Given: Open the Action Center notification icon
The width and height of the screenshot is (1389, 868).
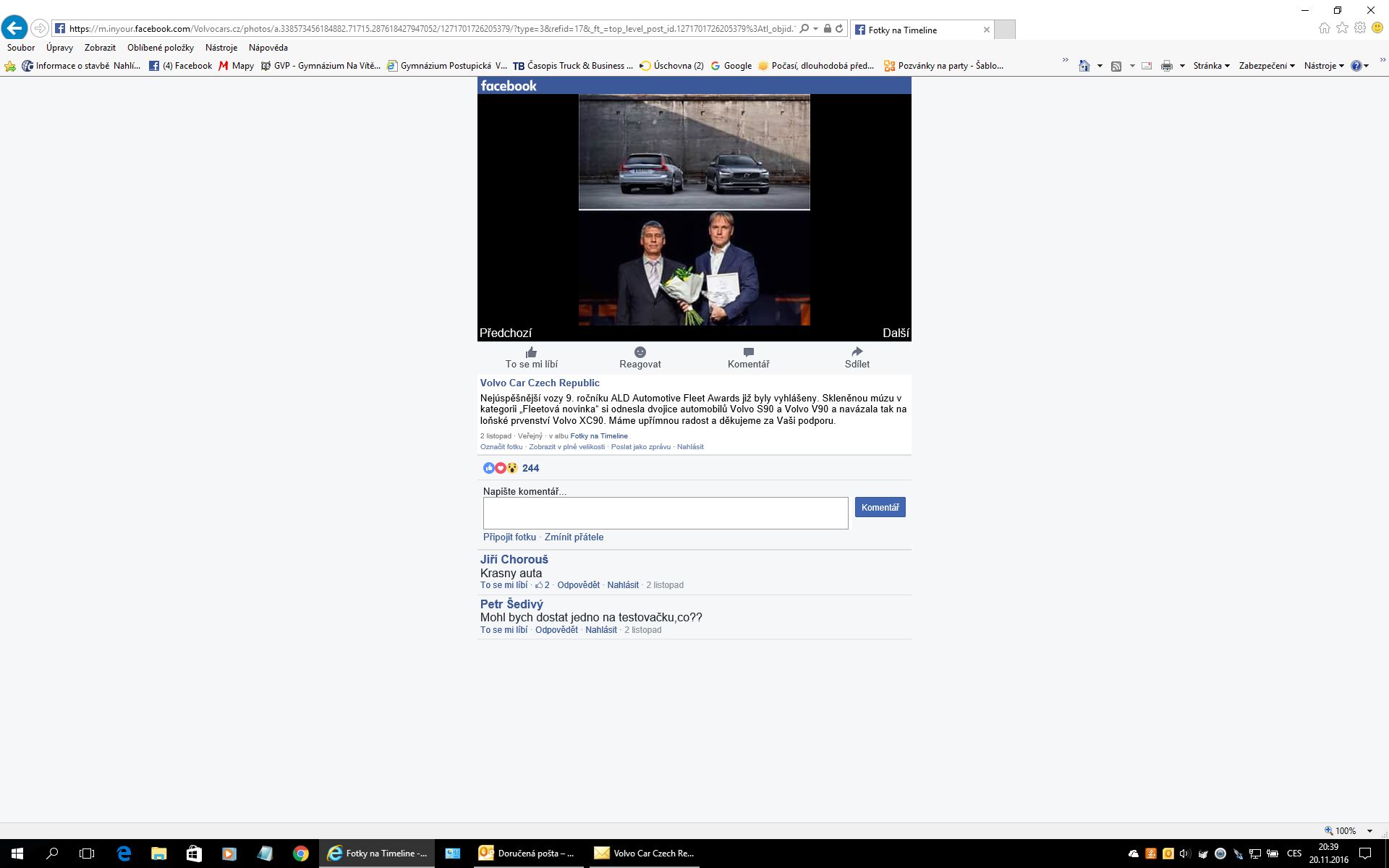Looking at the screenshot, I should [1365, 854].
